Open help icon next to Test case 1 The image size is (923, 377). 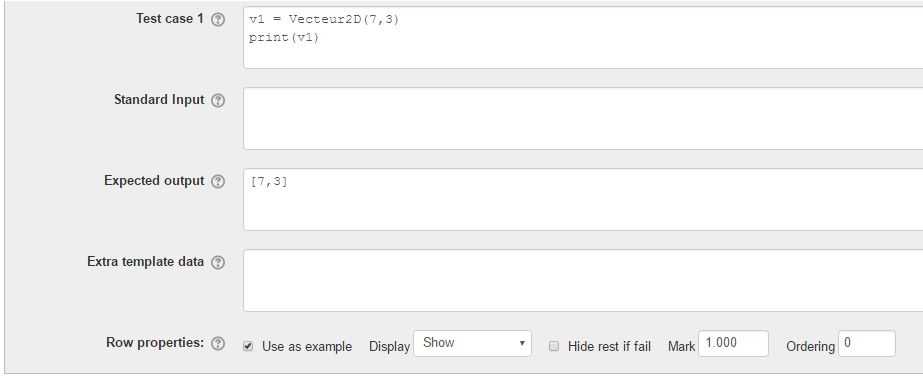(x=218, y=19)
